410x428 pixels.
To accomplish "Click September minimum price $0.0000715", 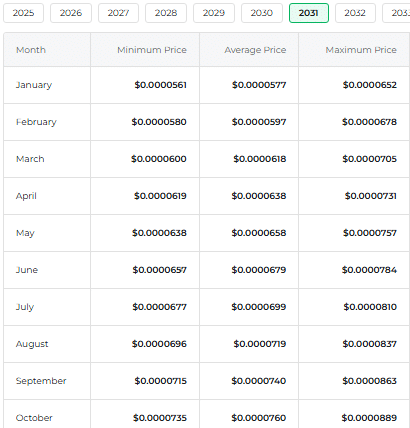I will 160,381.
